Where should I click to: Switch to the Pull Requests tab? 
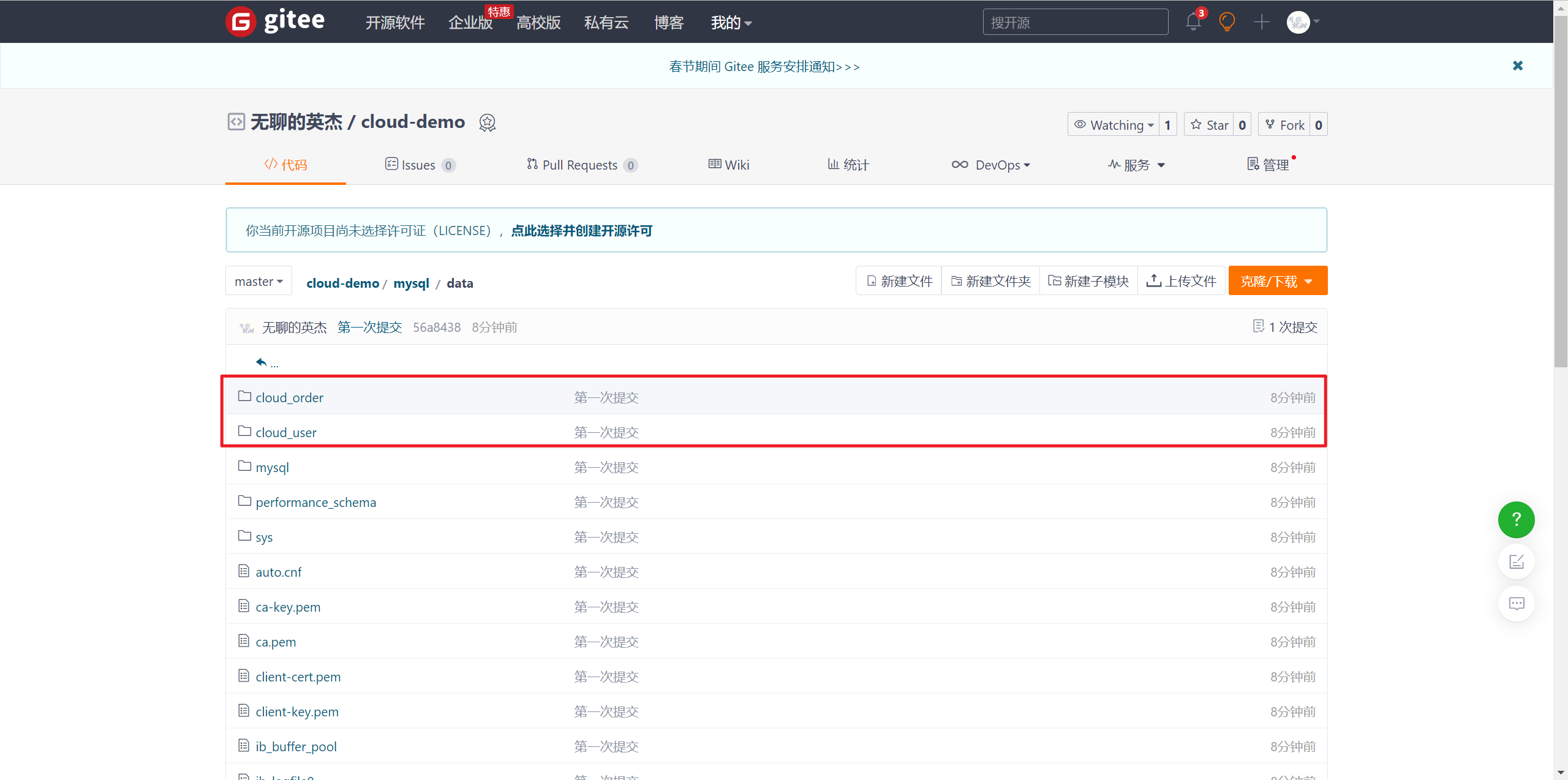click(x=580, y=165)
